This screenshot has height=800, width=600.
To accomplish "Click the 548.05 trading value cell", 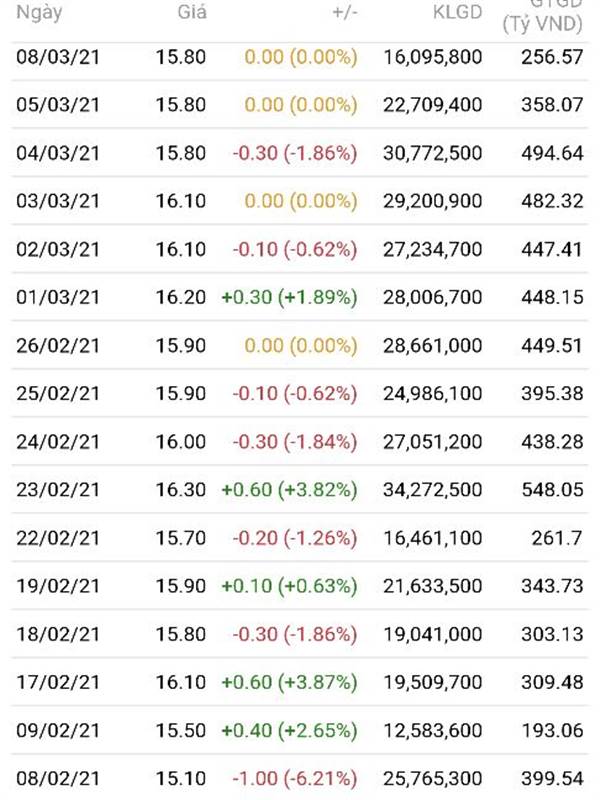I will (x=552, y=490).
